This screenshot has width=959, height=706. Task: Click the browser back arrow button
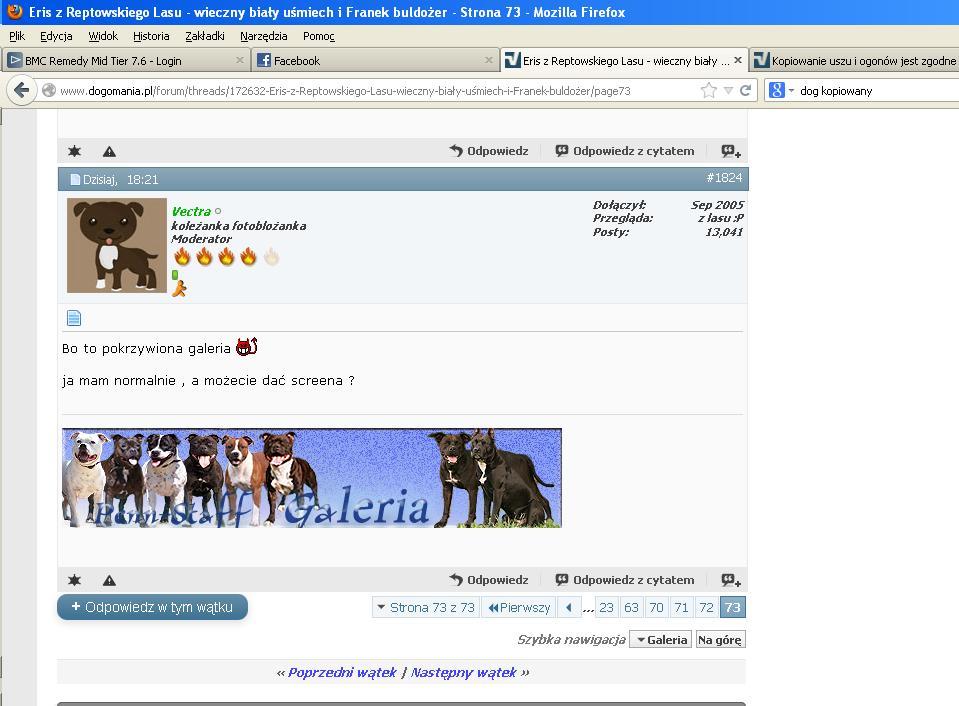[22, 90]
